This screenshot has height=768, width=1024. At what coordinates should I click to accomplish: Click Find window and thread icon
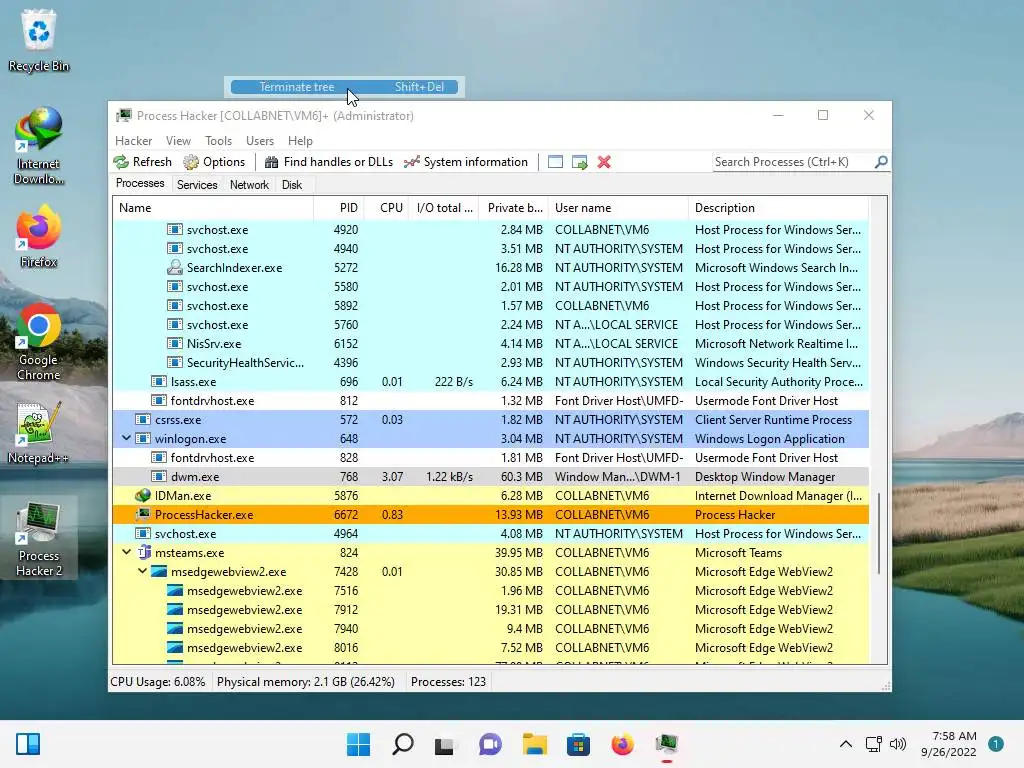579,162
